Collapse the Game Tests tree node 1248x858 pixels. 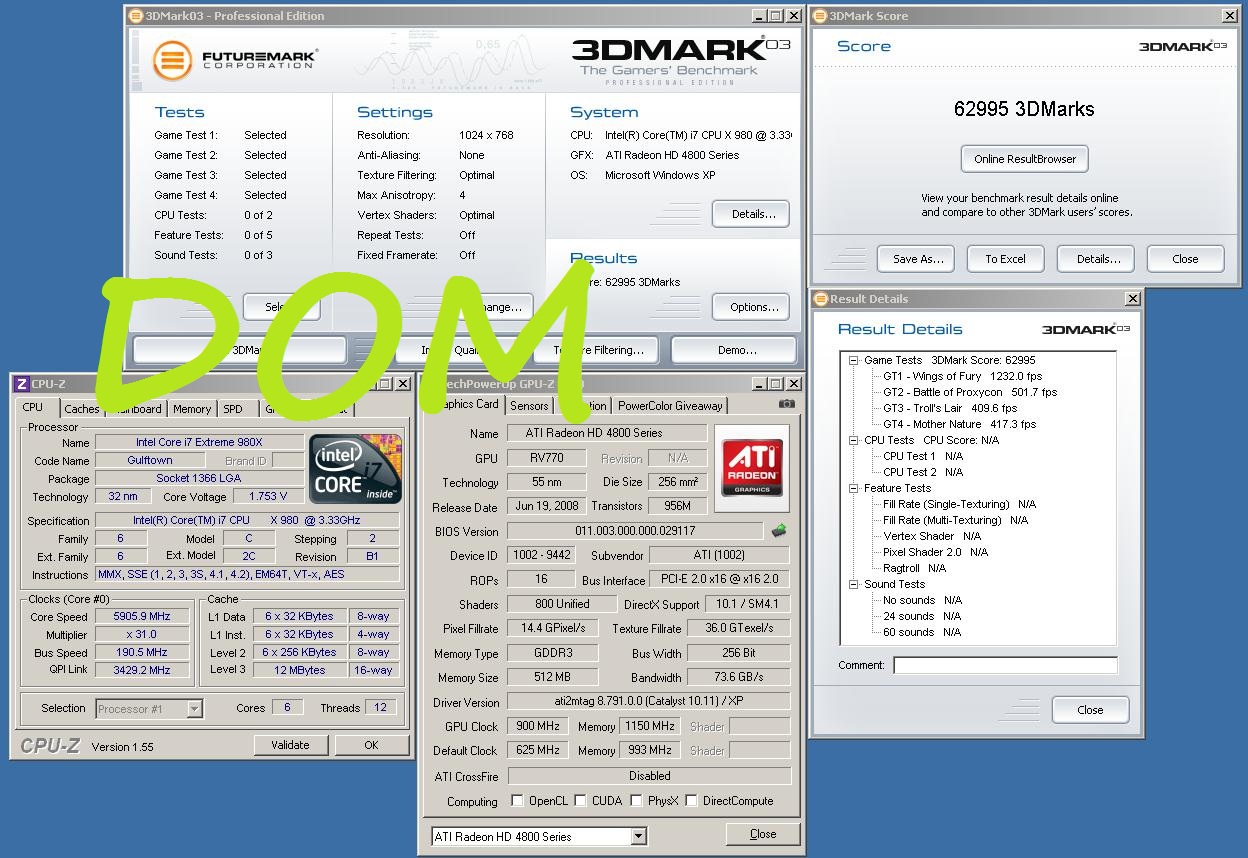(854, 360)
